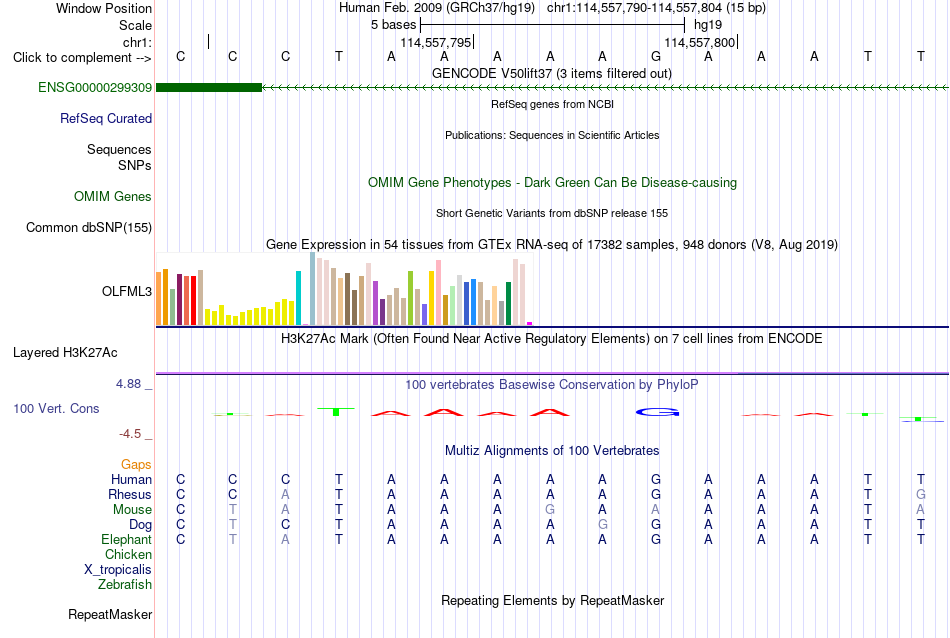The width and height of the screenshot is (950, 638).
Task: Click the 4.88 PhyloP upper scale value
Action: 128,384
